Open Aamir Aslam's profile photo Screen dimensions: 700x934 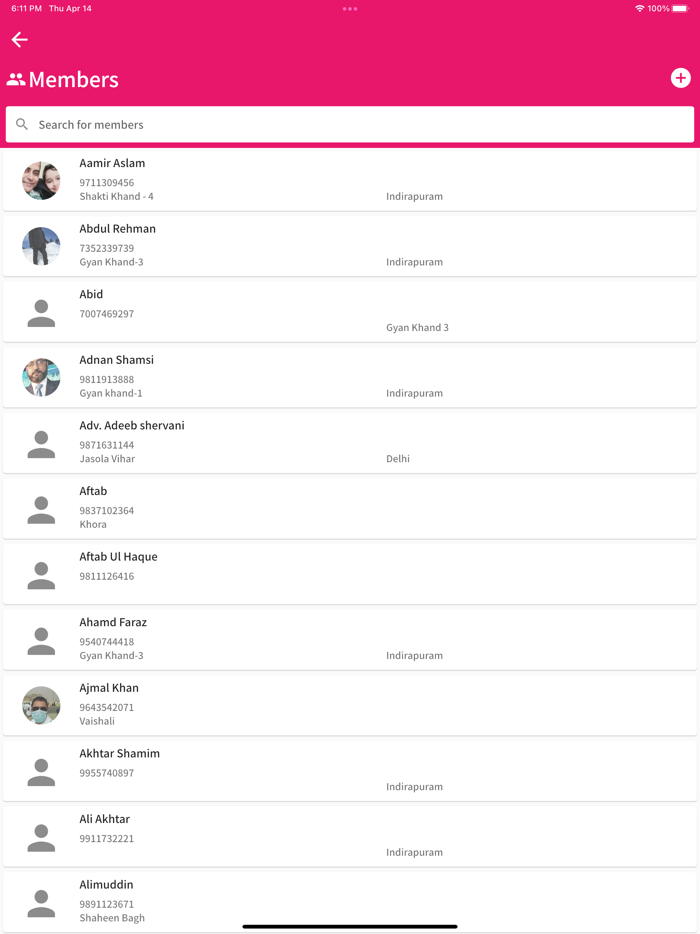click(x=41, y=181)
